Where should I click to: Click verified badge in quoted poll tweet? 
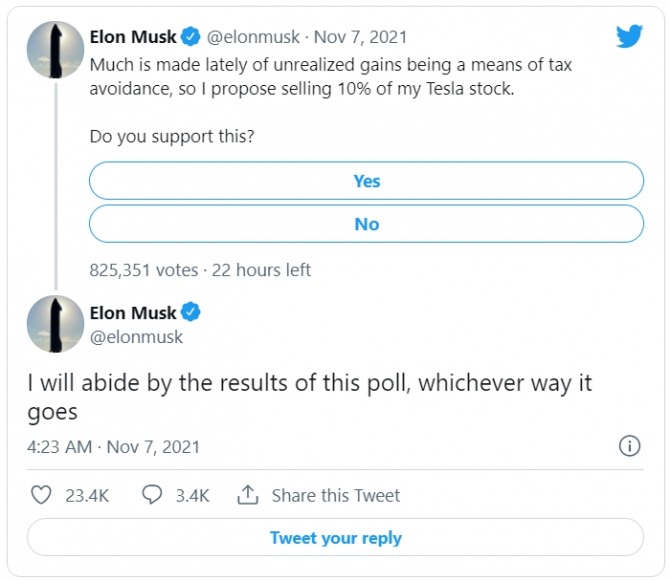[191, 38]
